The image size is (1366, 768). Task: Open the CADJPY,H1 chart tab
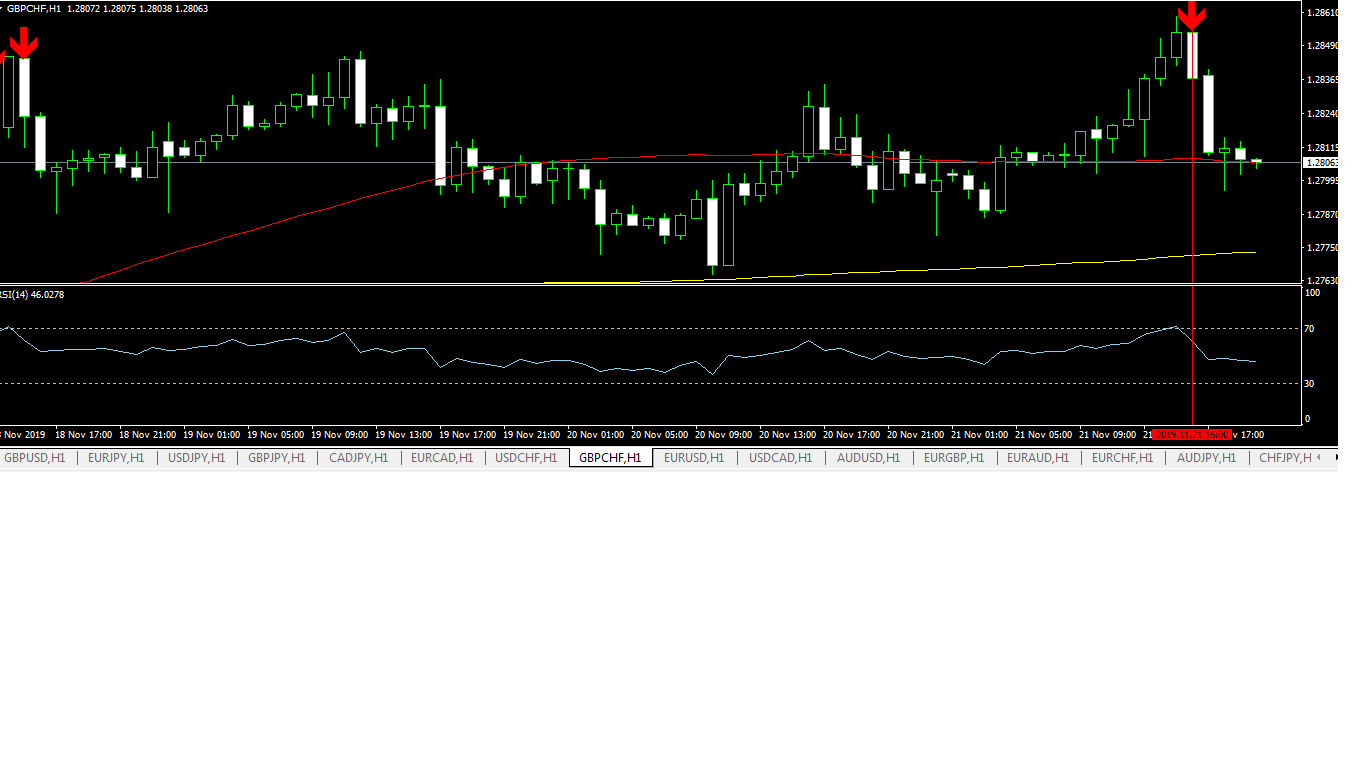[358, 458]
